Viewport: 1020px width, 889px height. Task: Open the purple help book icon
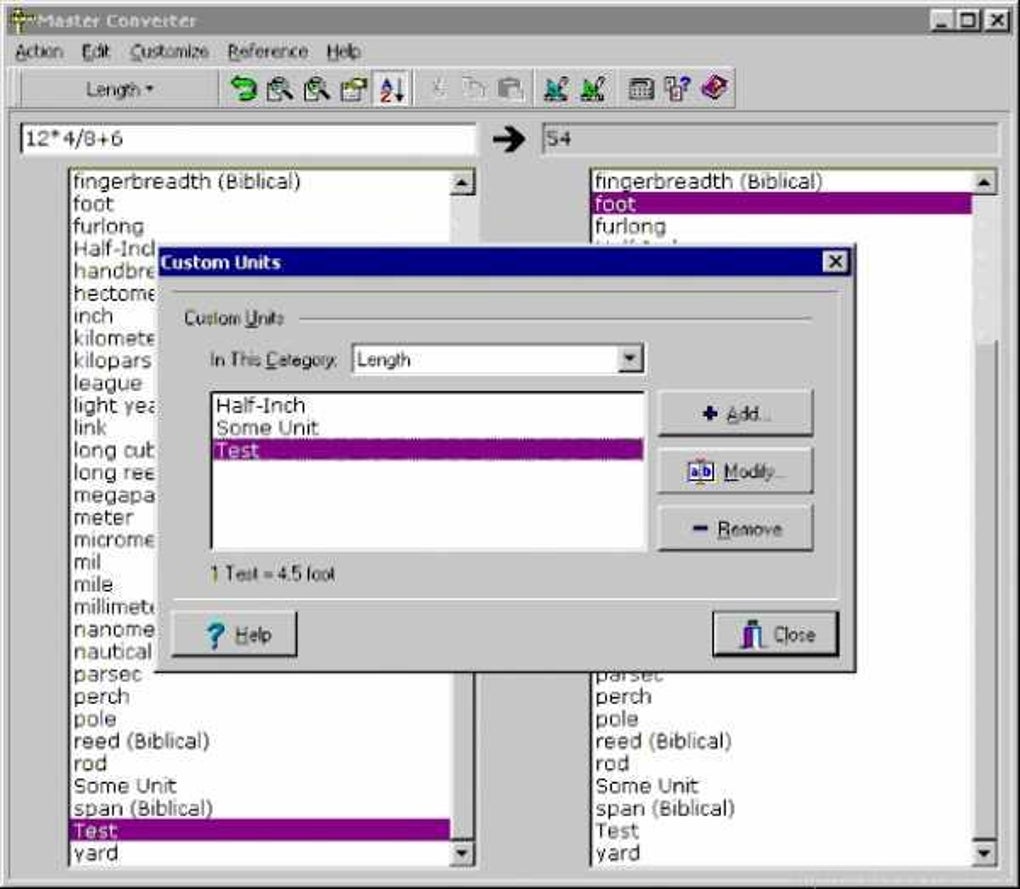[715, 88]
